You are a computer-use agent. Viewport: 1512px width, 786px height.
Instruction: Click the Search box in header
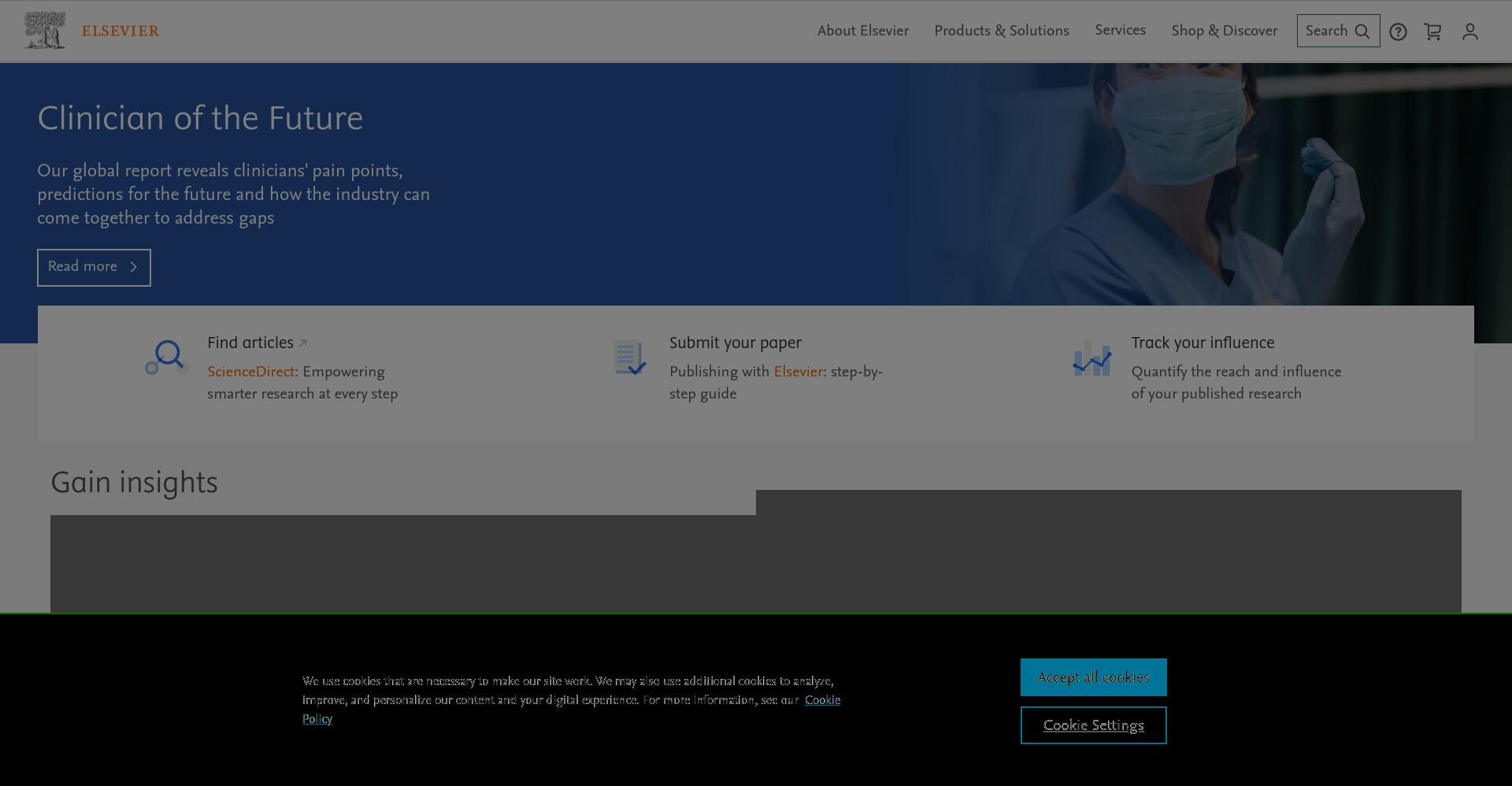[x=1338, y=31]
